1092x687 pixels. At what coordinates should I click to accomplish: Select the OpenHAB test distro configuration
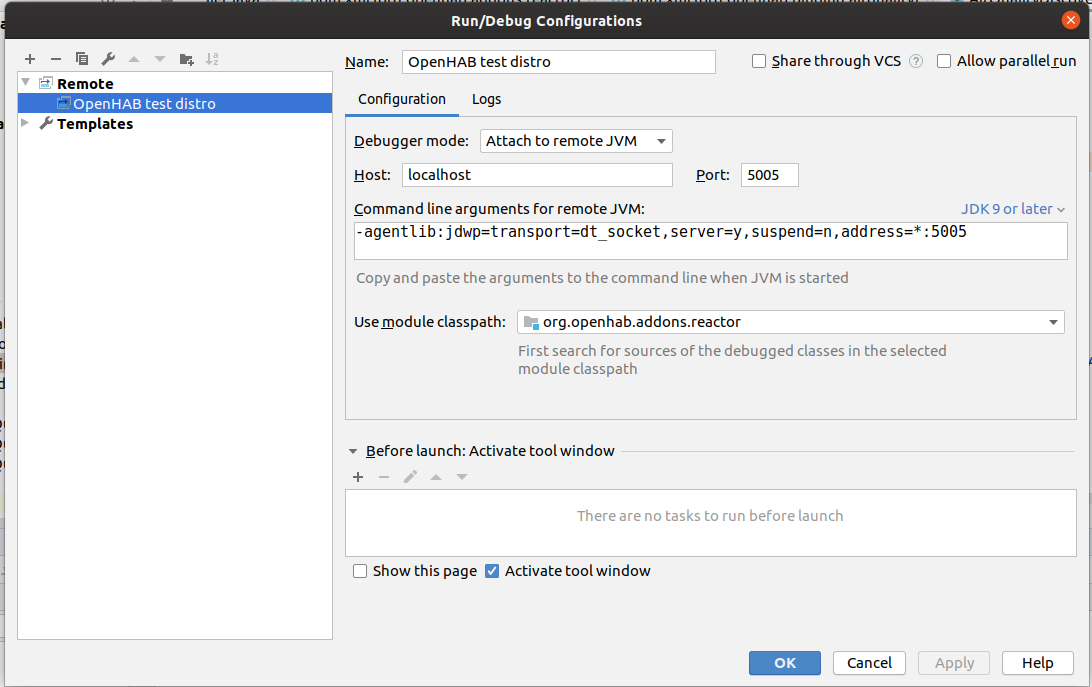pyautogui.click(x=144, y=103)
